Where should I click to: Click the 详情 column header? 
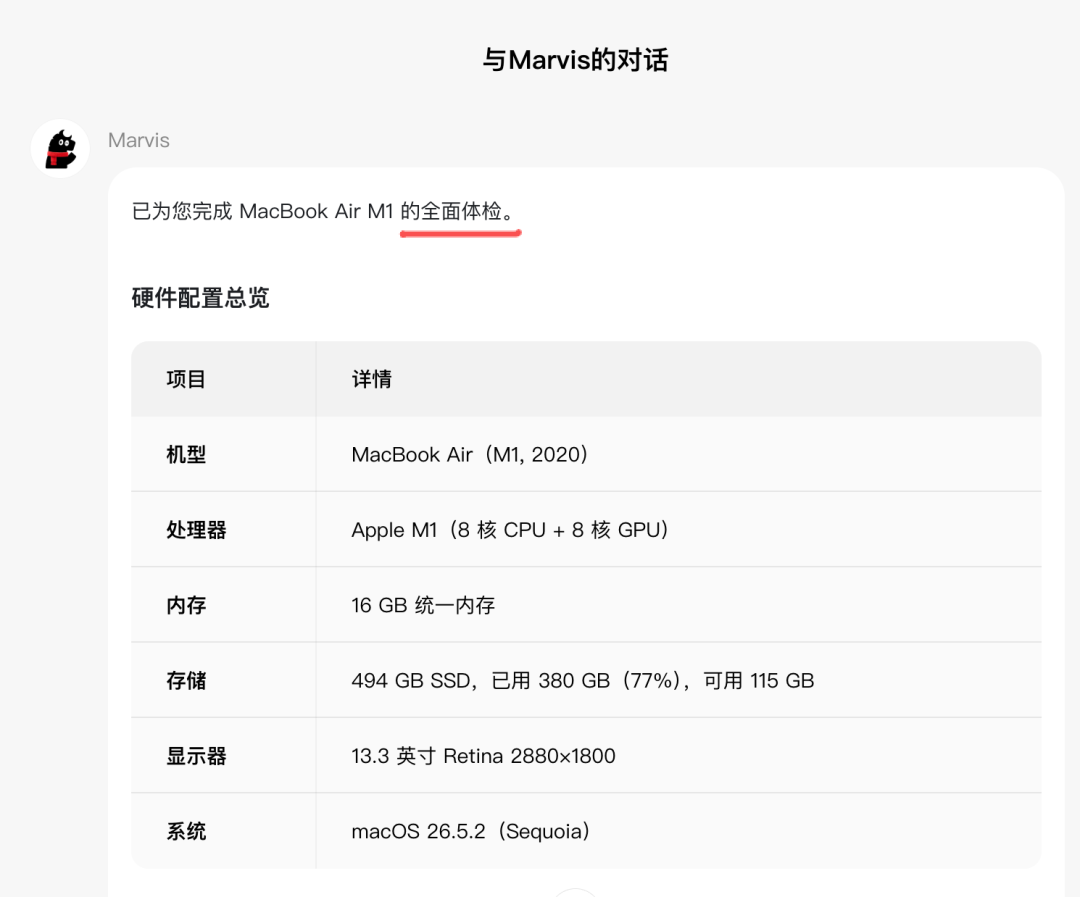pos(372,379)
